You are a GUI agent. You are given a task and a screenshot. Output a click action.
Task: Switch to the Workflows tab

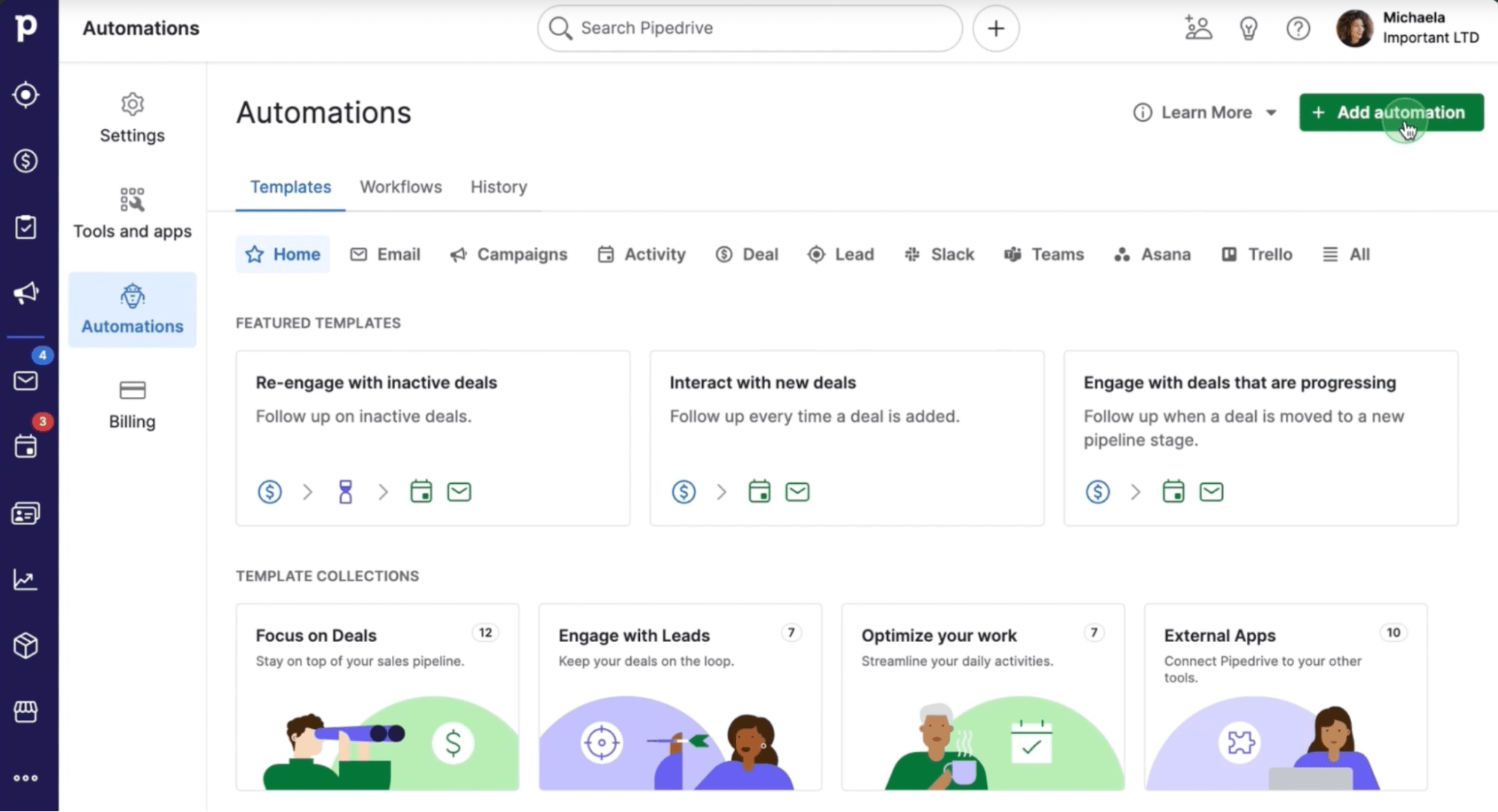click(400, 187)
